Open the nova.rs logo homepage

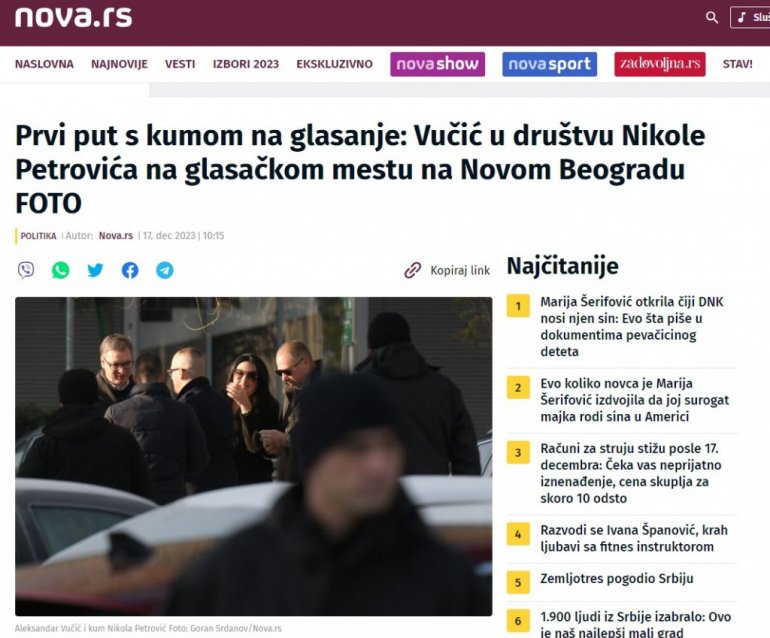[74, 18]
